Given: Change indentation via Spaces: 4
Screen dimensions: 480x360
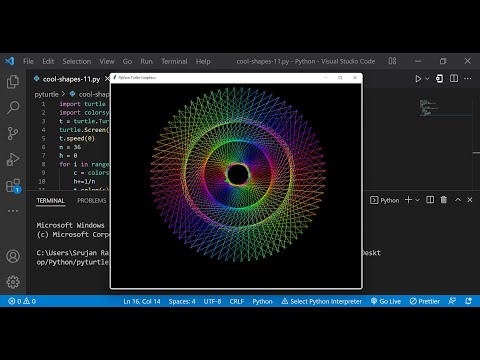Looking at the screenshot, I should click(x=182, y=301).
